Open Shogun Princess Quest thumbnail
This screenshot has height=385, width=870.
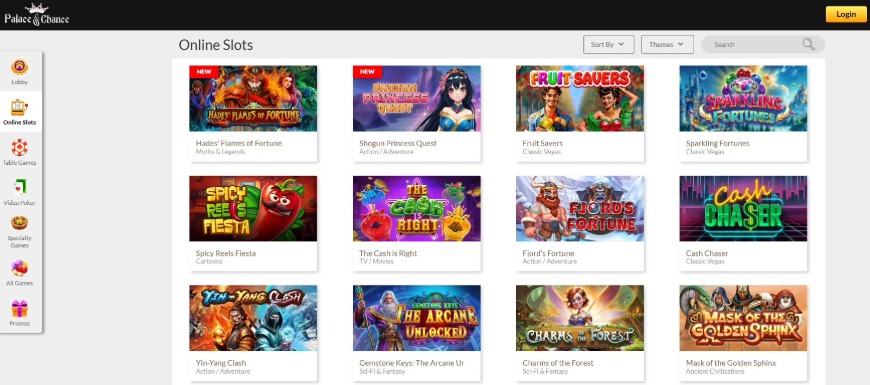pyautogui.click(x=417, y=98)
